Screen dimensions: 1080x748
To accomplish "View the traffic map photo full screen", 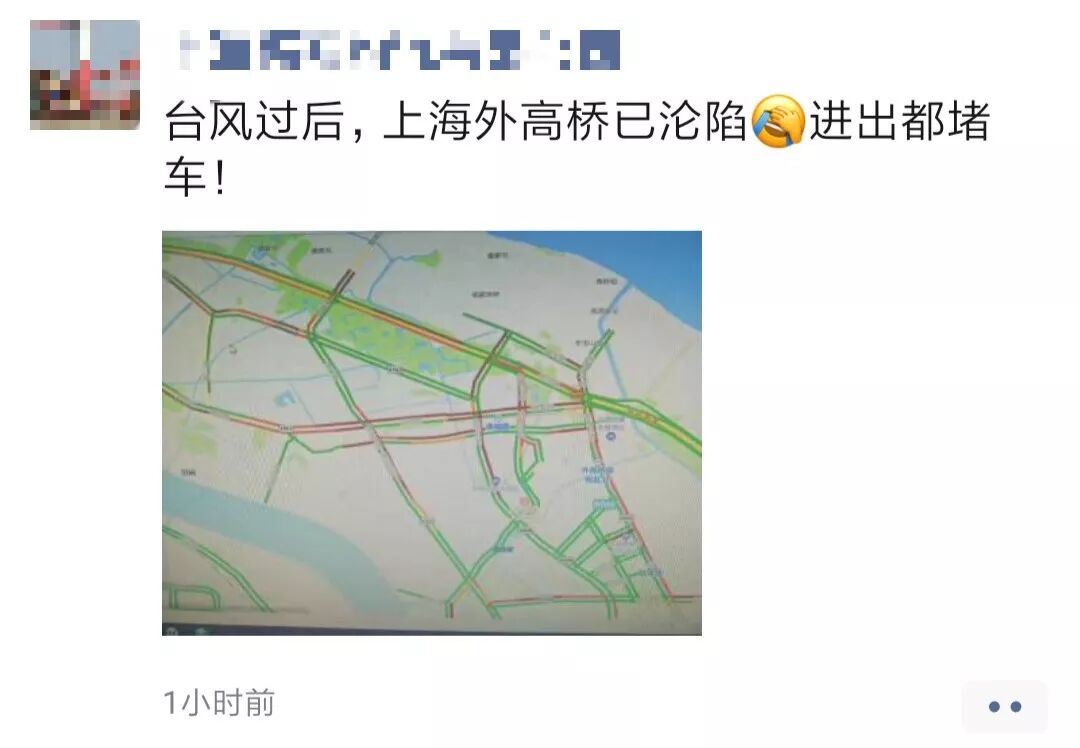I will (432, 433).
